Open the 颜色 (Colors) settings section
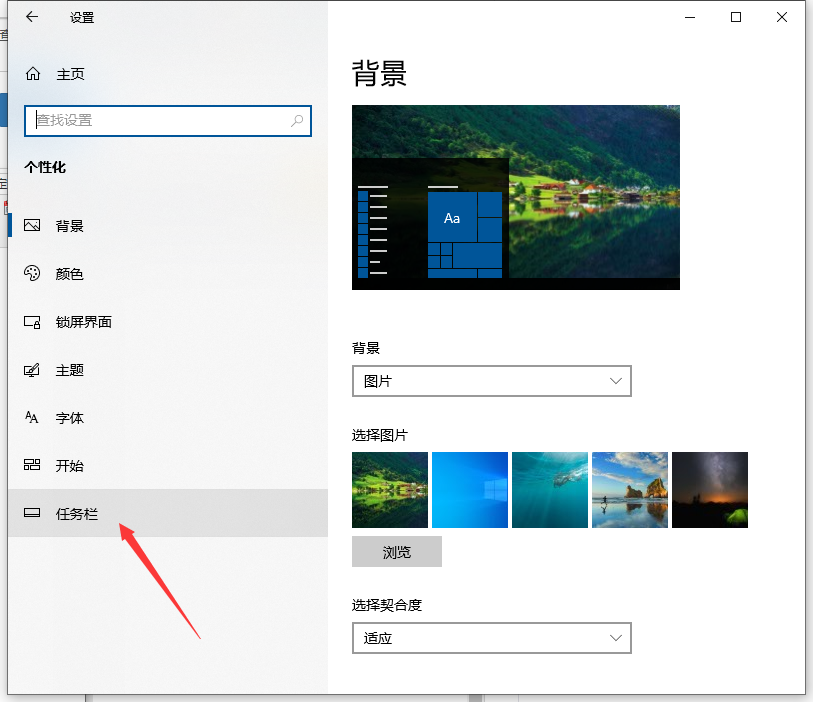813x702 pixels. [70, 274]
